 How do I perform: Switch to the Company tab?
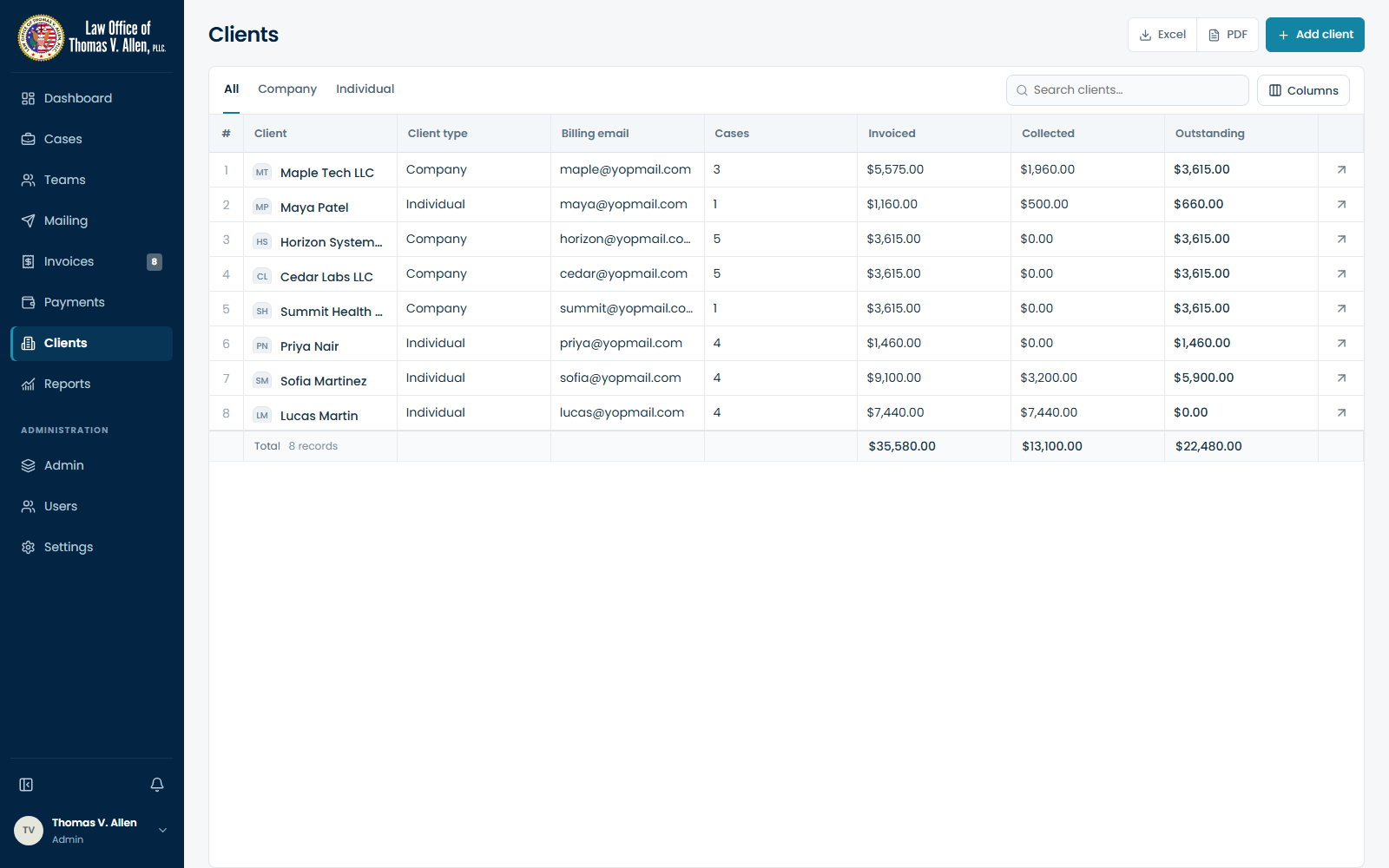click(287, 89)
